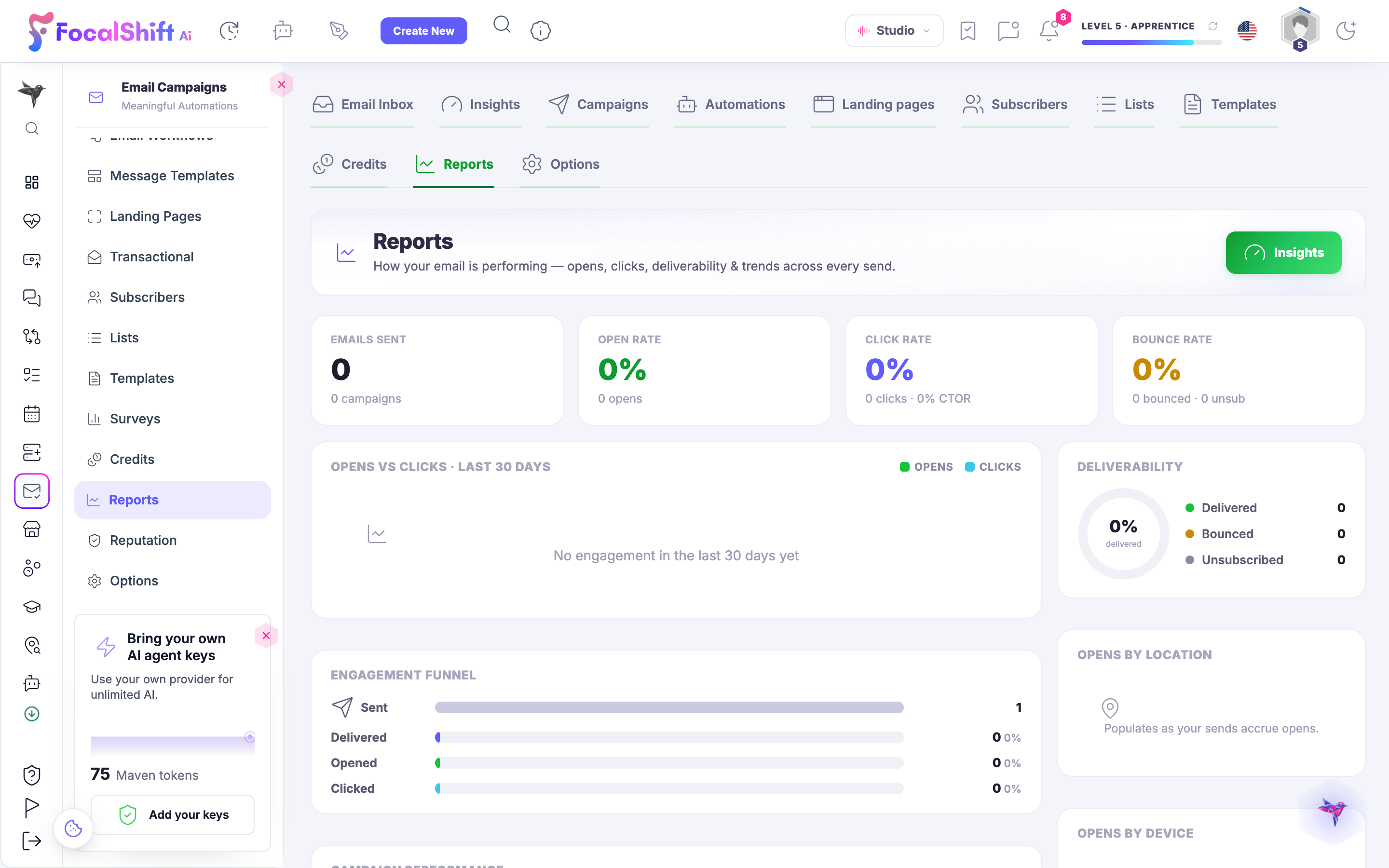Switch to the Options sub-tab
This screenshot has height=868, width=1389.
tap(560, 164)
